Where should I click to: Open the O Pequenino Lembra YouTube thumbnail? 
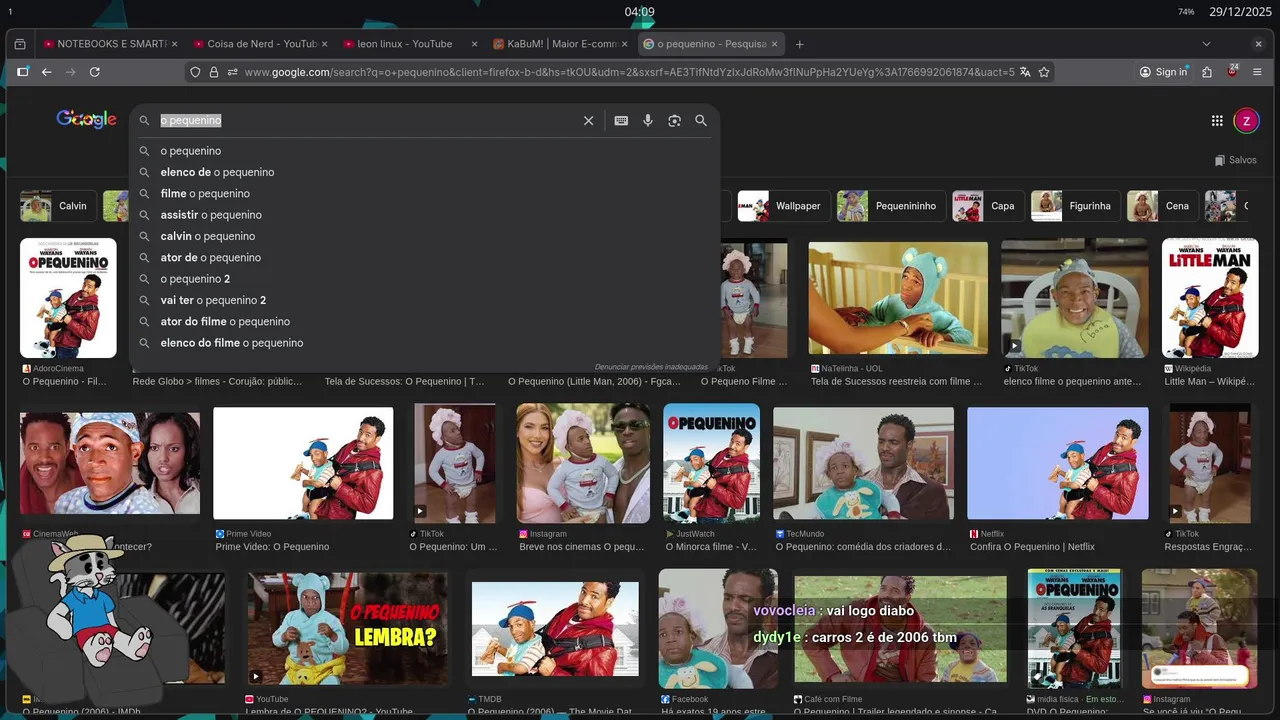[348, 628]
